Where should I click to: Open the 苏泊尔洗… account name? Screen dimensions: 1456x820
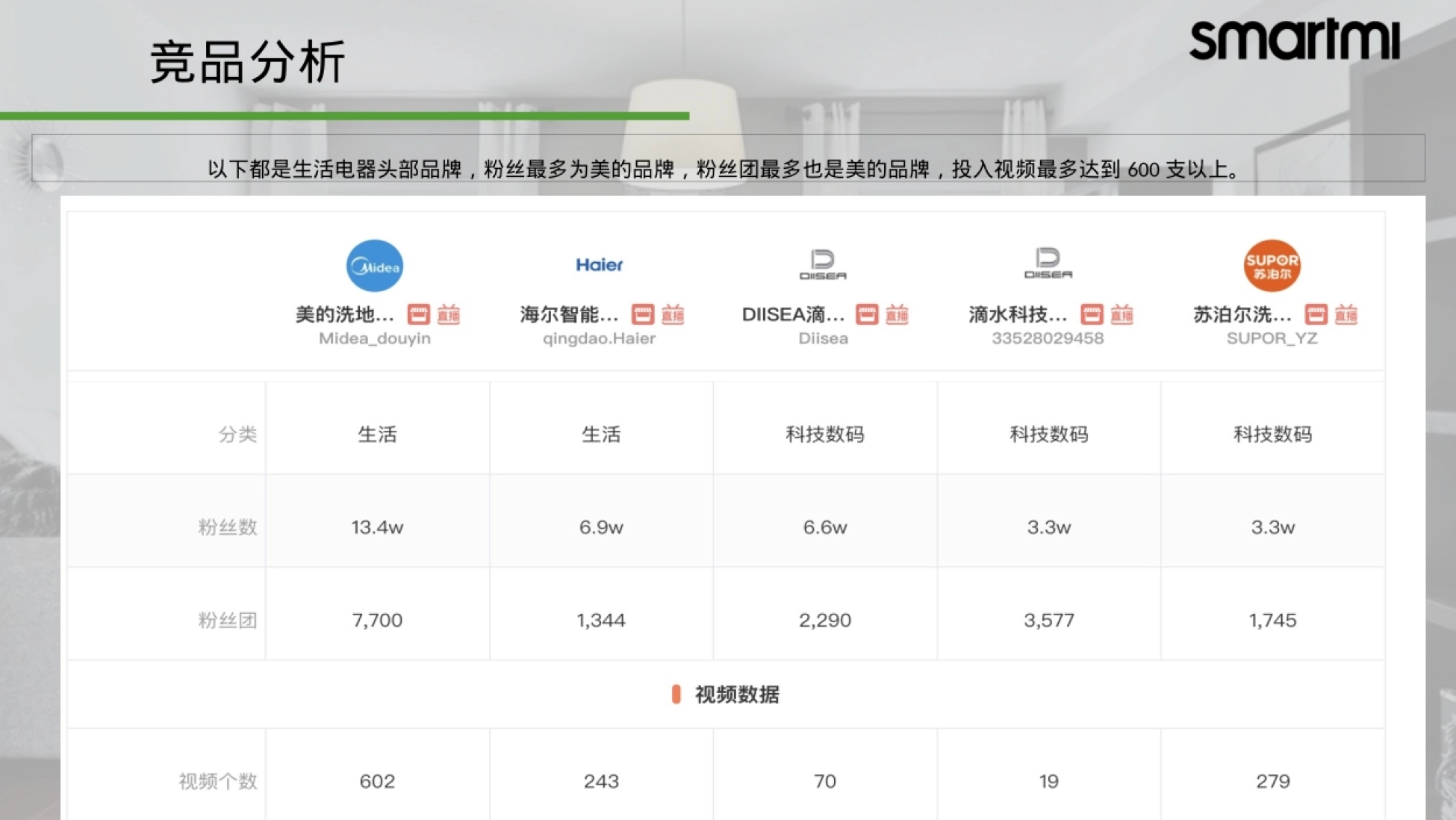[1242, 314]
